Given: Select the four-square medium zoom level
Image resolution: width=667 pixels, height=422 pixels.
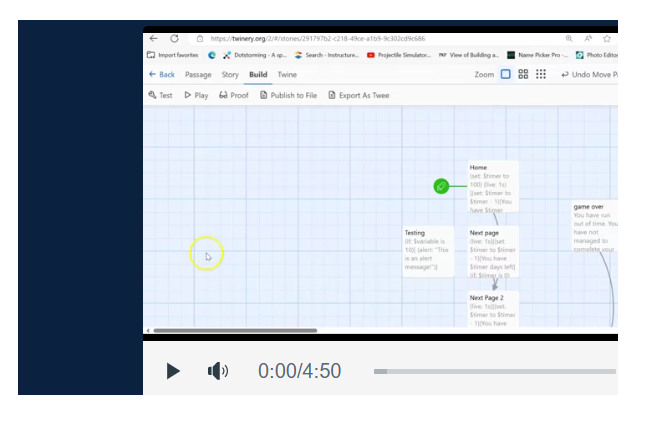Looking at the screenshot, I should [523, 74].
